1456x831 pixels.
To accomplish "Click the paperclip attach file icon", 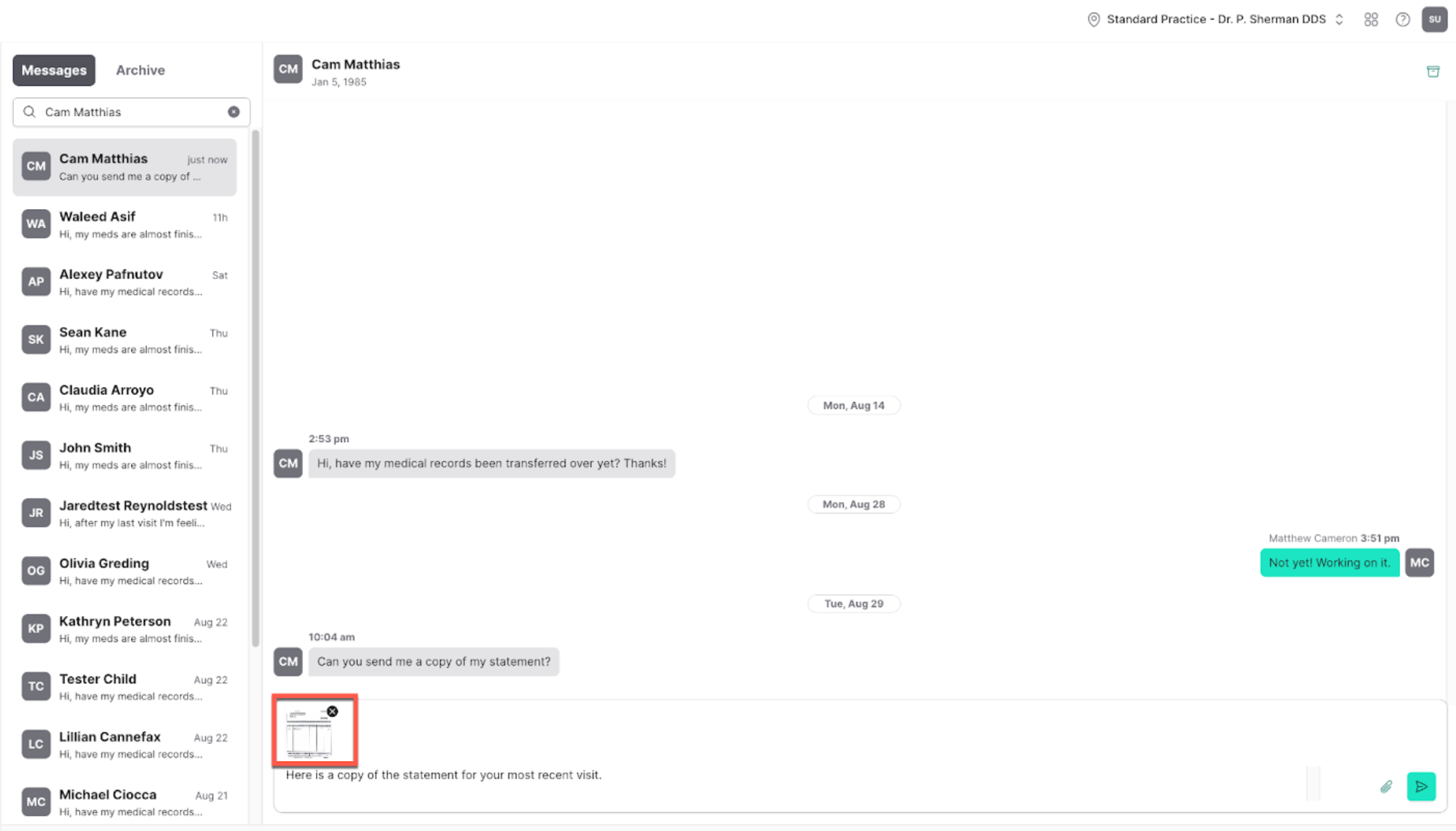I will pyautogui.click(x=1386, y=786).
